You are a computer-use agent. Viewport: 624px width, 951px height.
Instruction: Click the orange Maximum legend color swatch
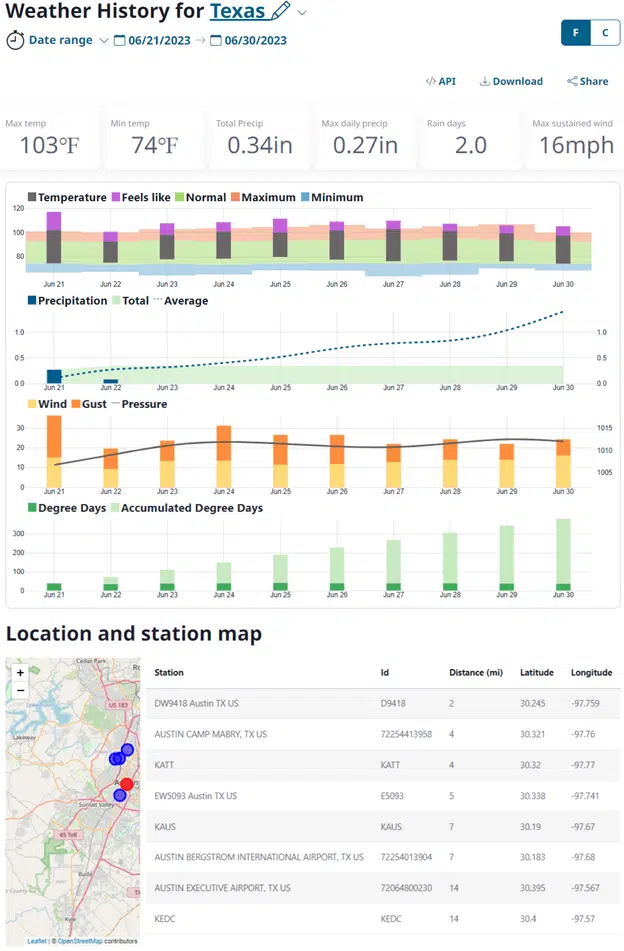pos(234,197)
